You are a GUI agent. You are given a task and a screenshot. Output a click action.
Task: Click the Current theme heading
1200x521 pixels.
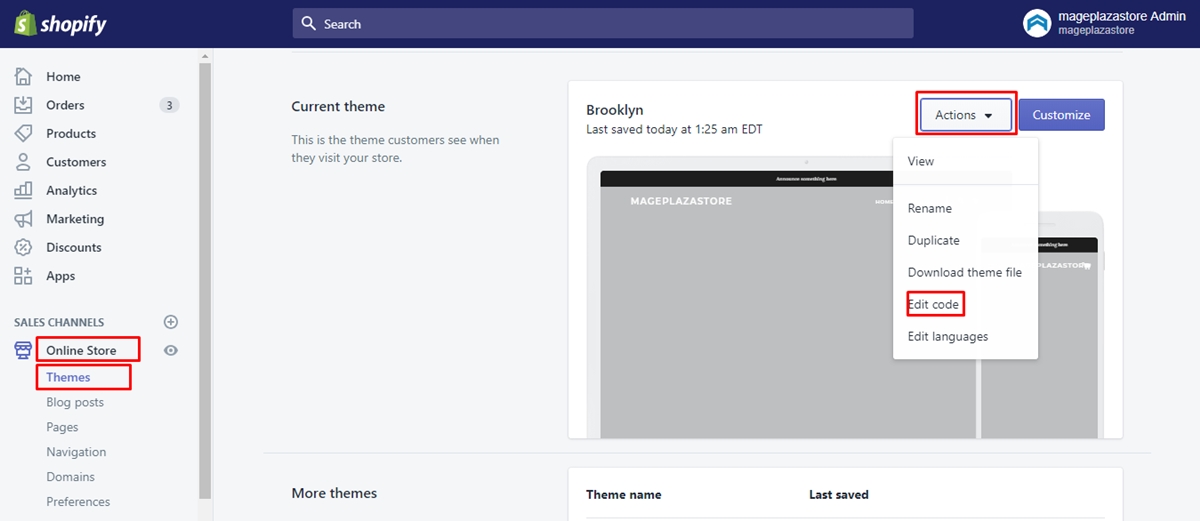click(338, 106)
